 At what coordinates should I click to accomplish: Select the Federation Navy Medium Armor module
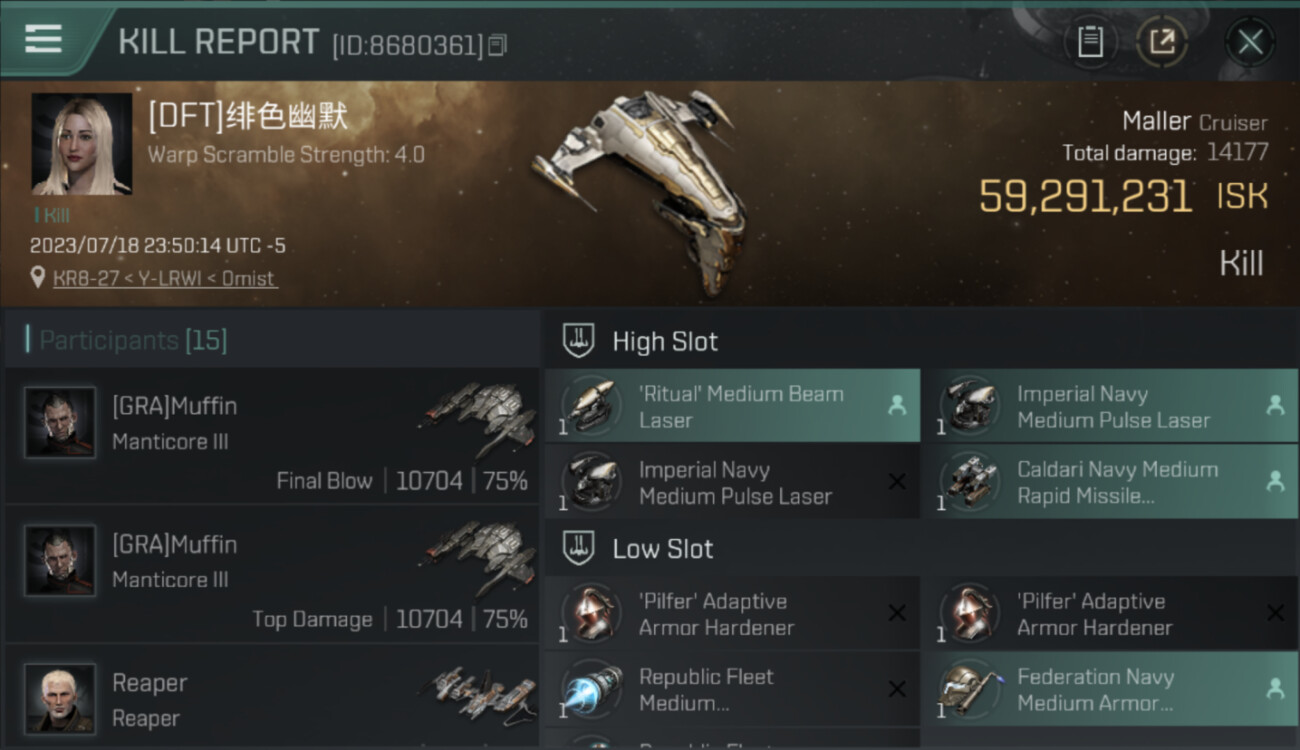pos(1111,689)
